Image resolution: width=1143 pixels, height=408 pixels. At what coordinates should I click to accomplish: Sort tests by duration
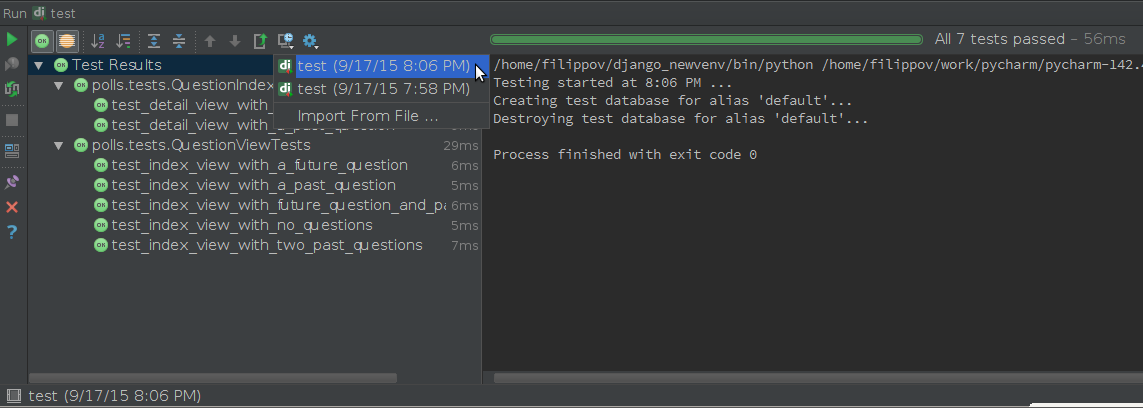click(123, 41)
